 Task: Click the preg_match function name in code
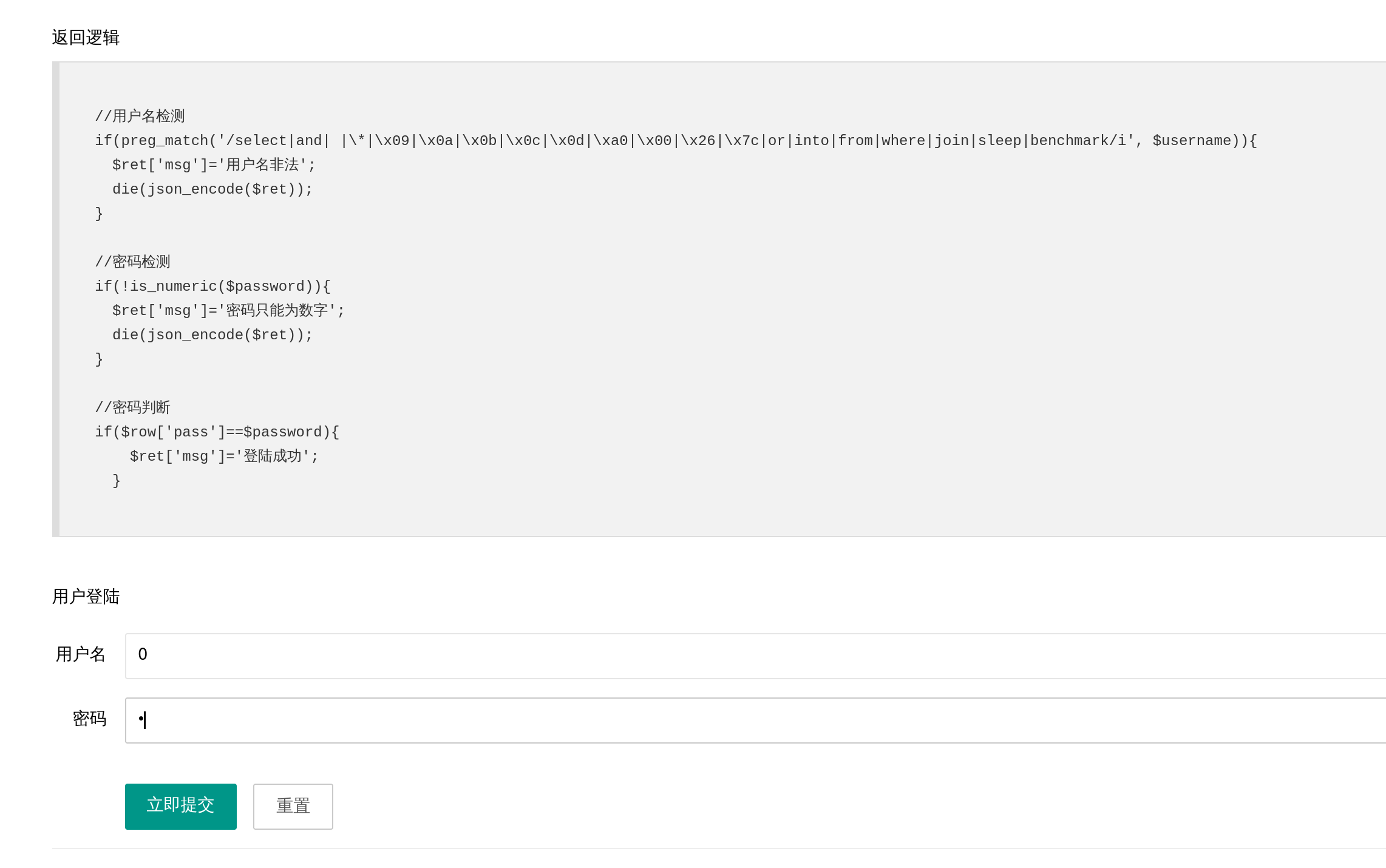(165, 141)
